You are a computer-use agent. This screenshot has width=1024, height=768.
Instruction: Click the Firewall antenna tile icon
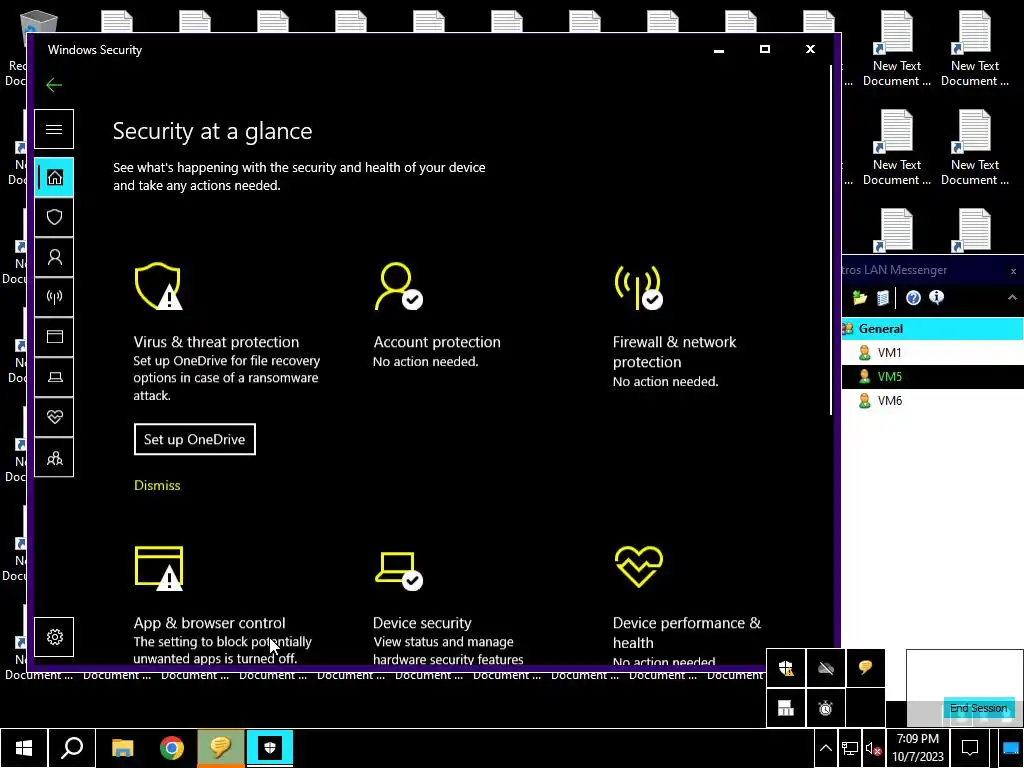639,286
